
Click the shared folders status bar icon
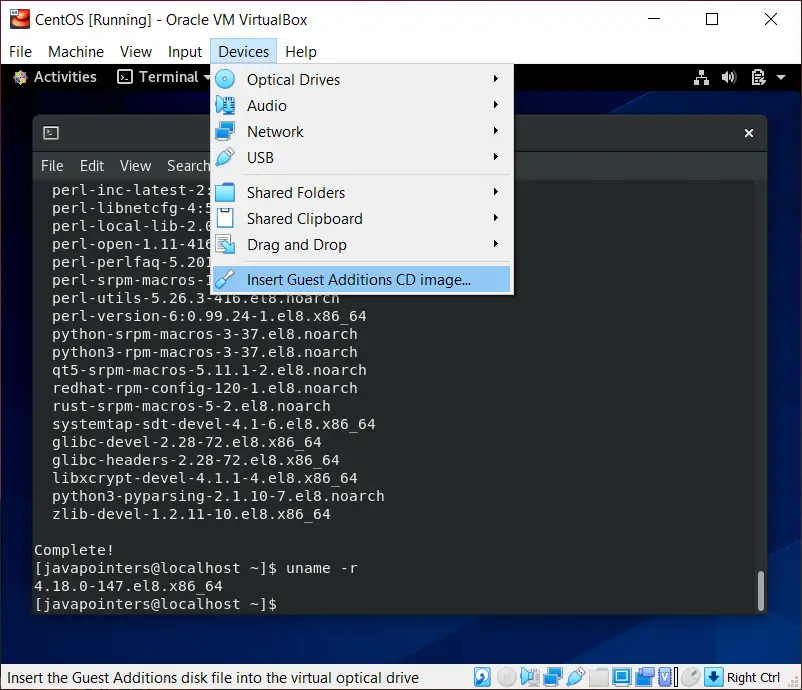tap(598, 677)
